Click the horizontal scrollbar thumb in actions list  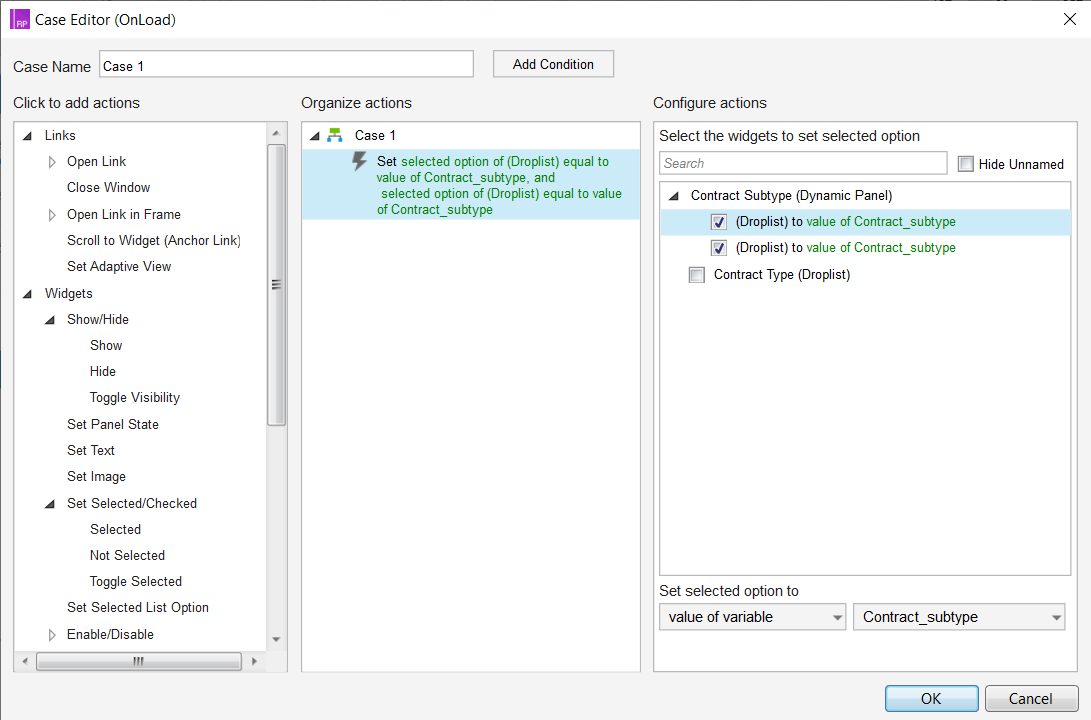click(138, 661)
